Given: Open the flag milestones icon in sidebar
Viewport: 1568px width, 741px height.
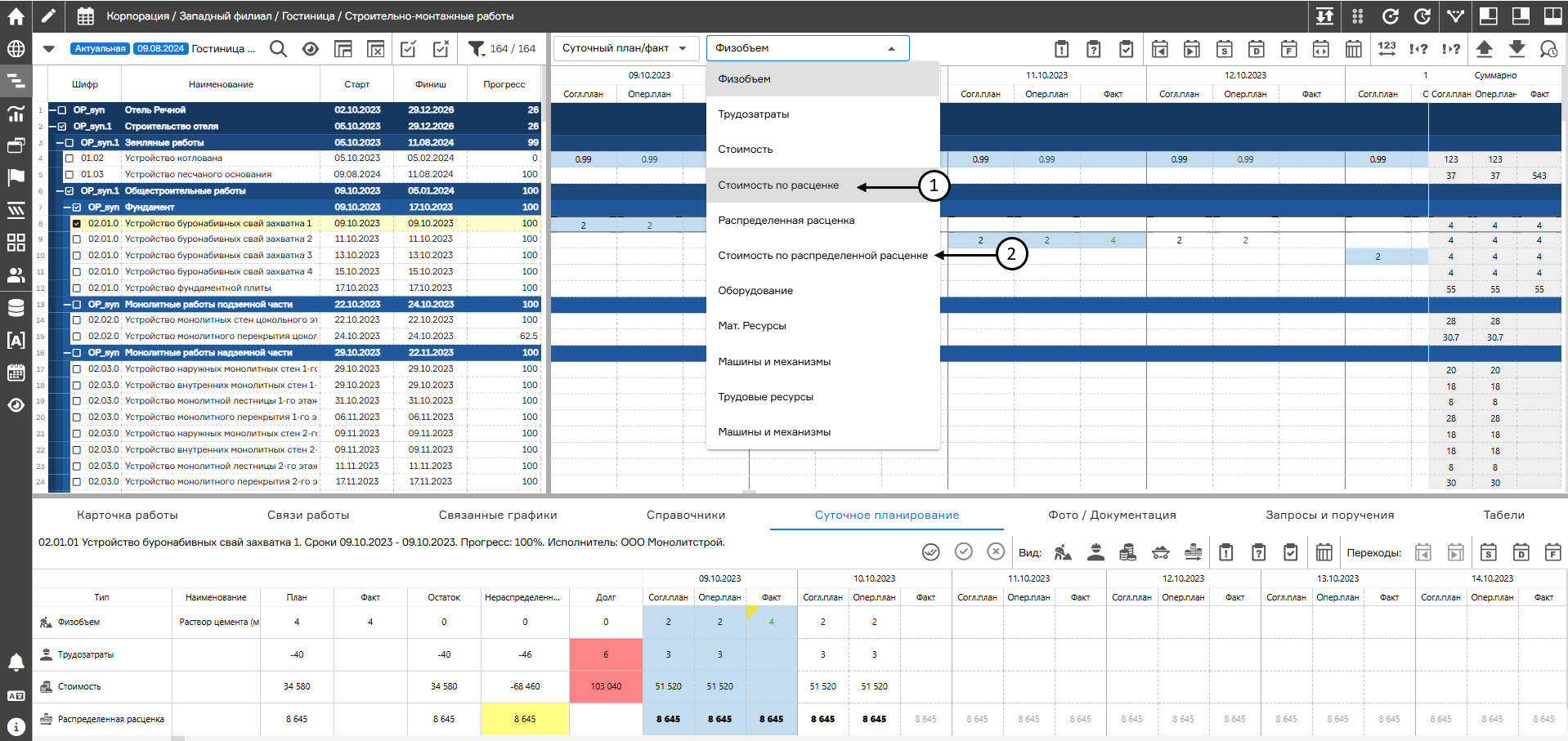Looking at the screenshot, I should click(x=16, y=176).
